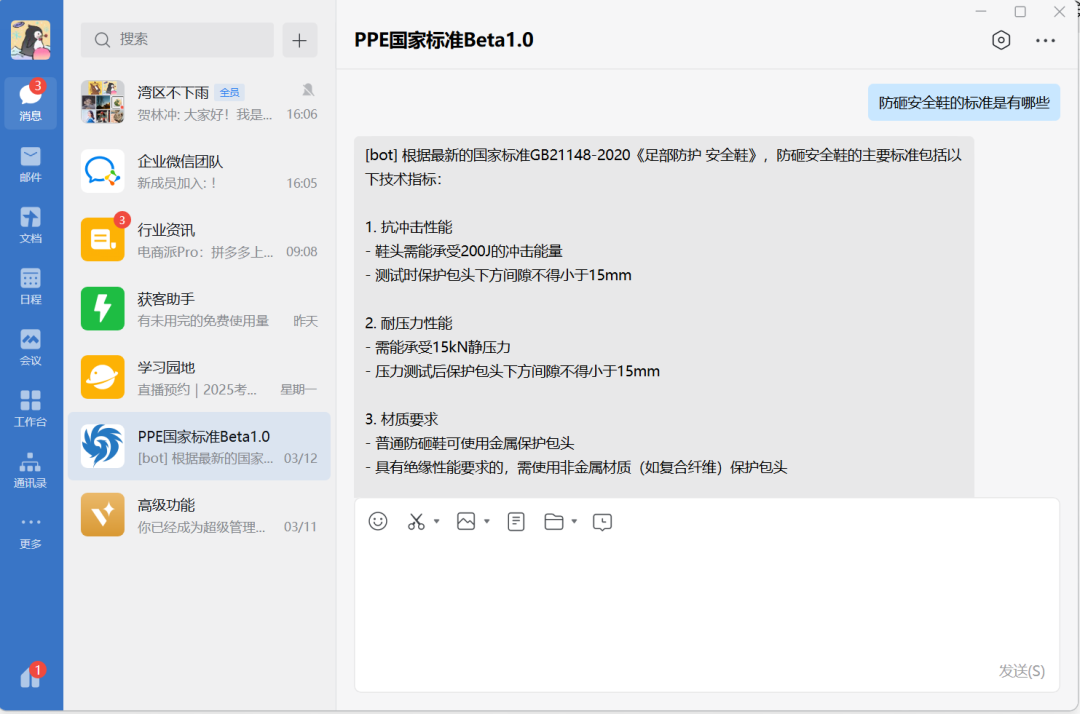Open the 学习园地 conversation

point(199,377)
